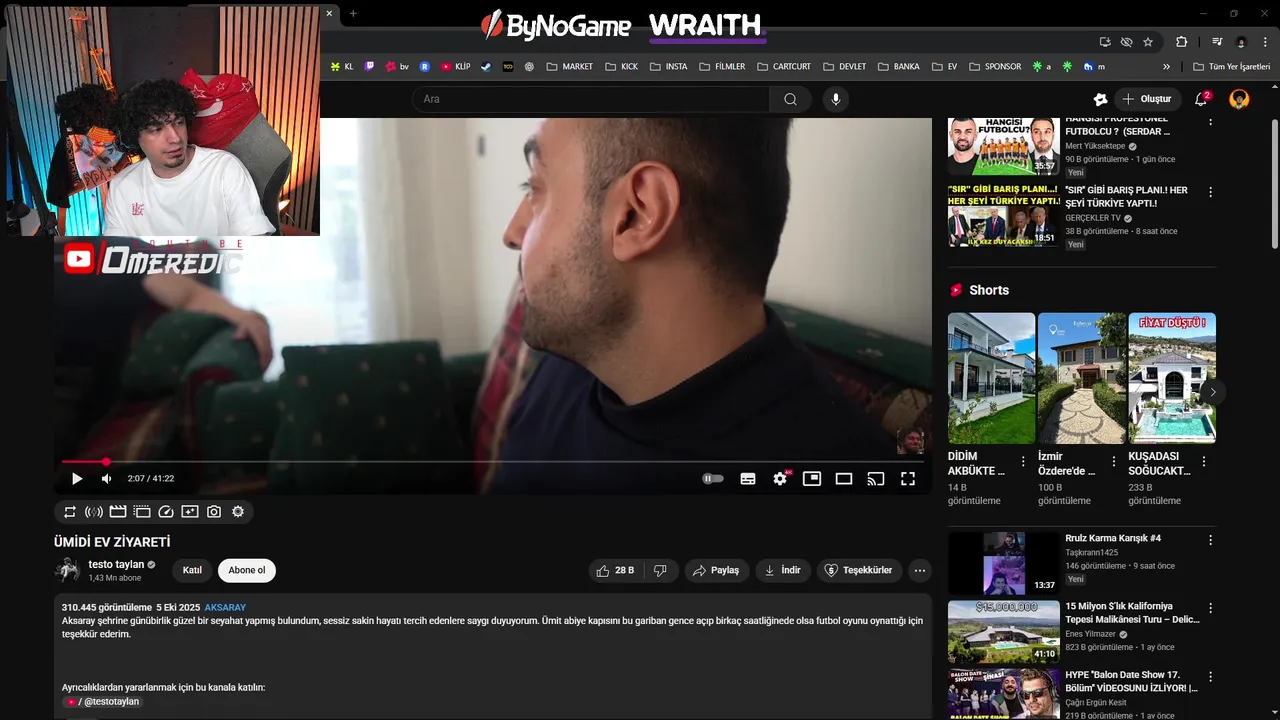Click the Teşekkürler thanks button
This screenshot has height=720, width=1280.
[x=859, y=570]
